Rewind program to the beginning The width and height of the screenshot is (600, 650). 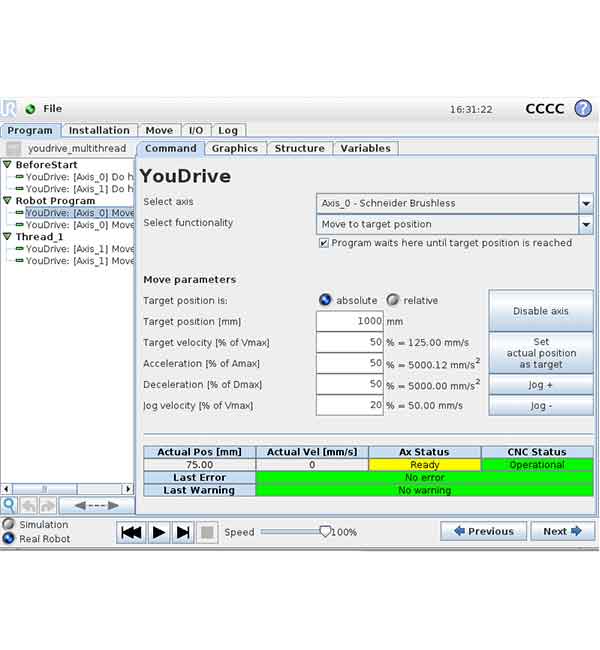click(x=131, y=532)
